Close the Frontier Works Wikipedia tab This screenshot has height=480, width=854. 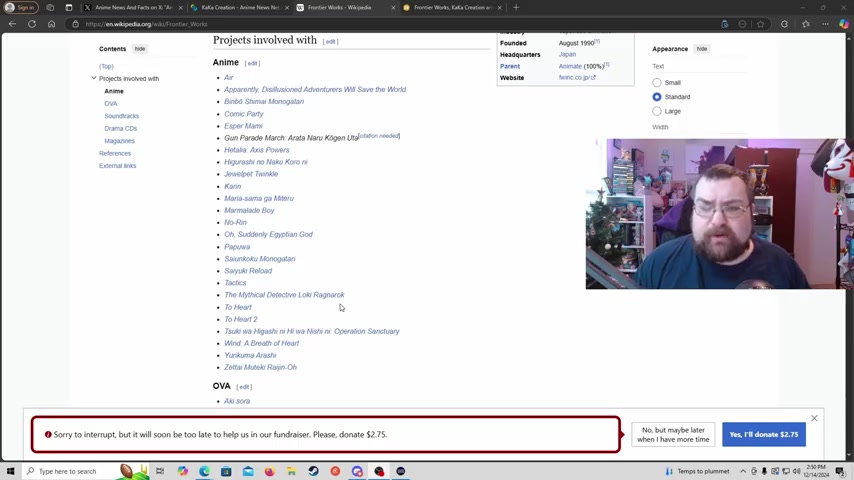pyautogui.click(x=393, y=8)
